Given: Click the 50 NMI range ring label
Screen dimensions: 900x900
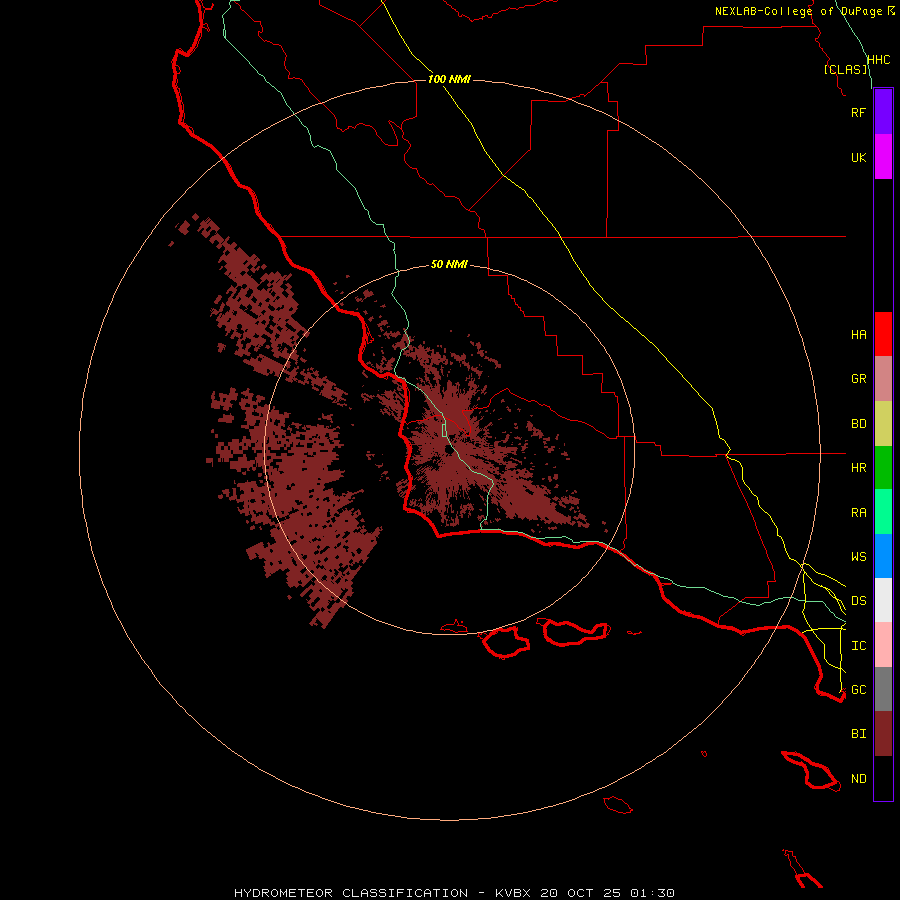Looking at the screenshot, I should (x=449, y=264).
